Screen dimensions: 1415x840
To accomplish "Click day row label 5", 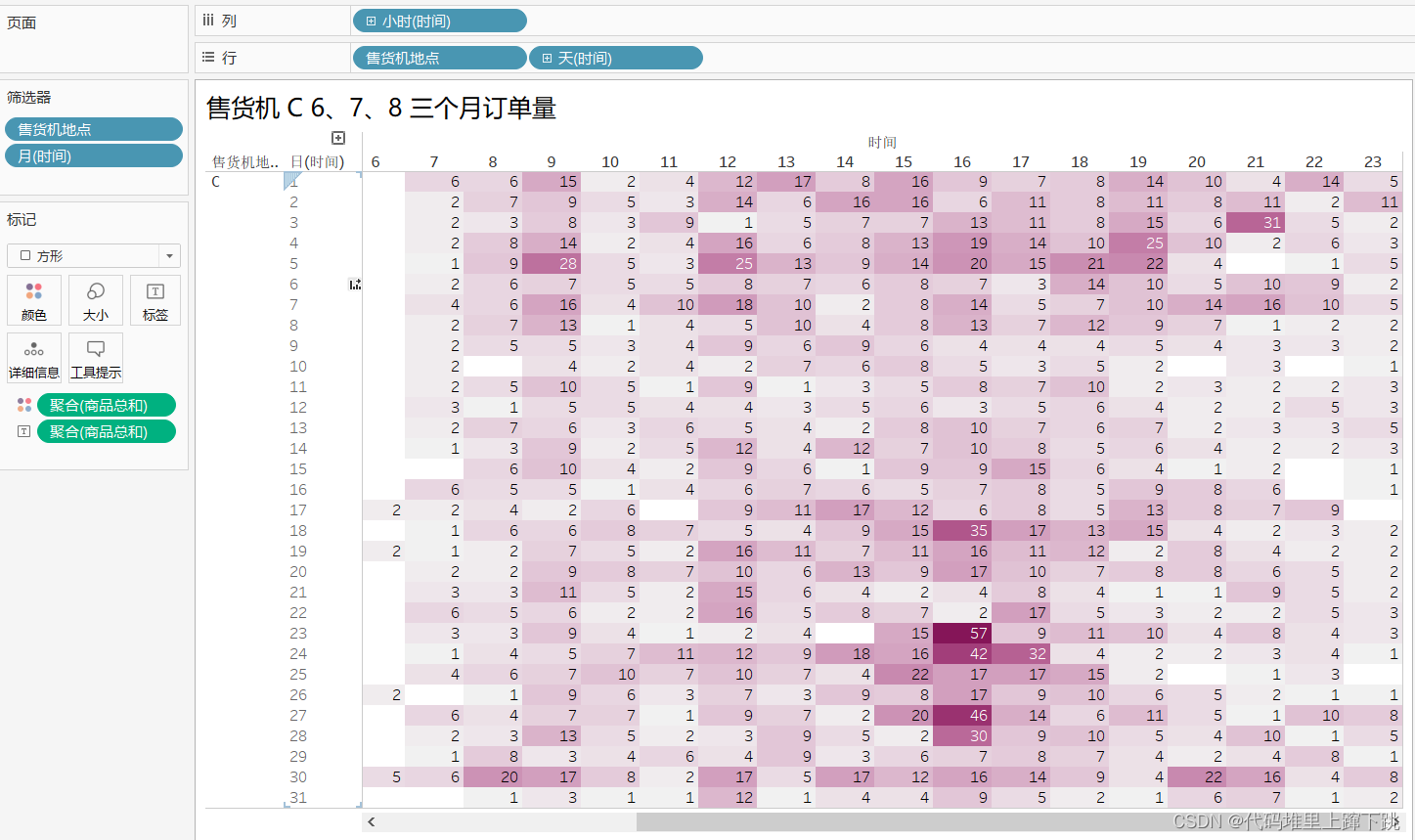I will point(294,264).
